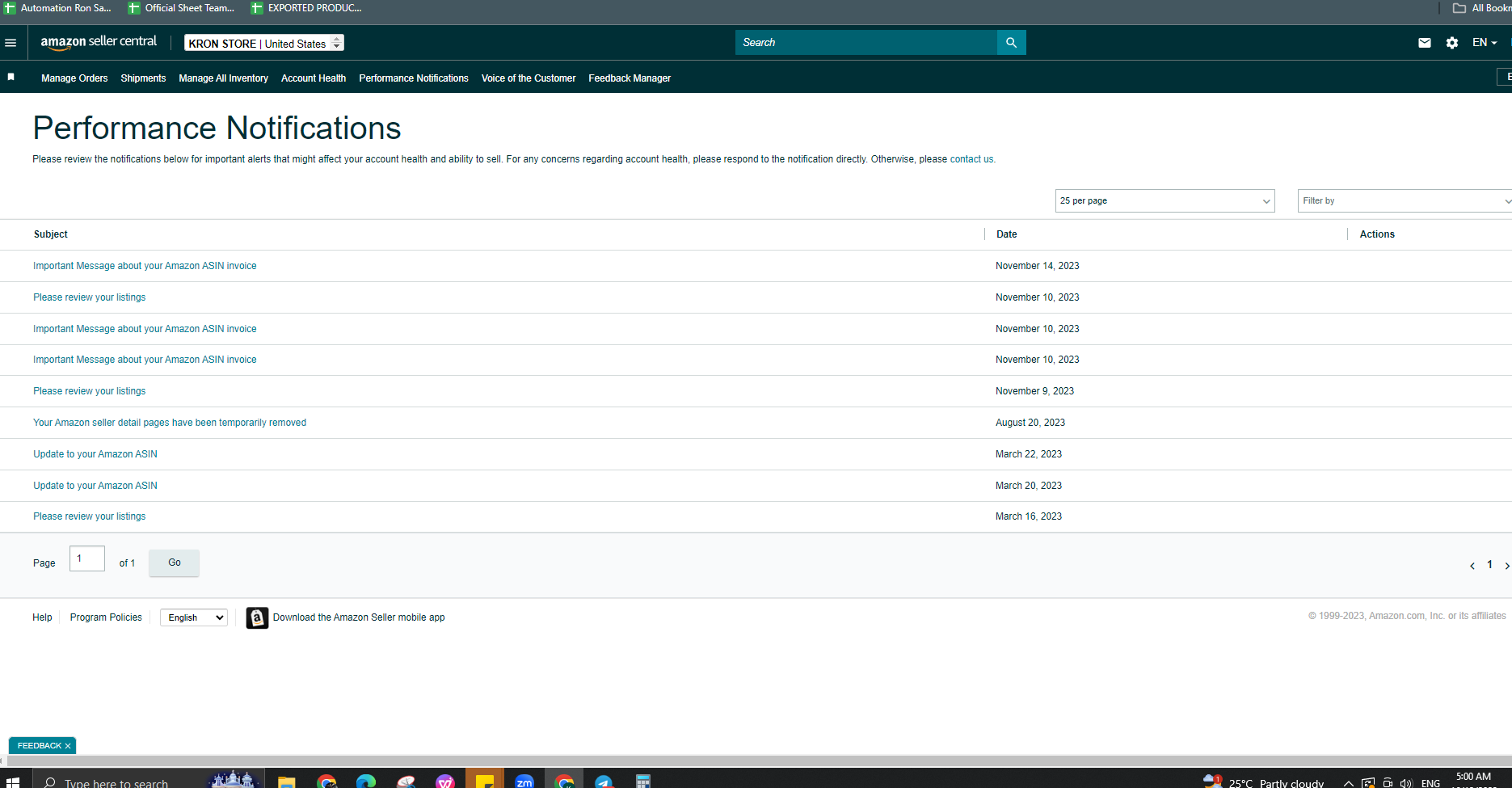The width and height of the screenshot is (1512, 788).
Task: Open the Shipments menu item
Action: 143,78
